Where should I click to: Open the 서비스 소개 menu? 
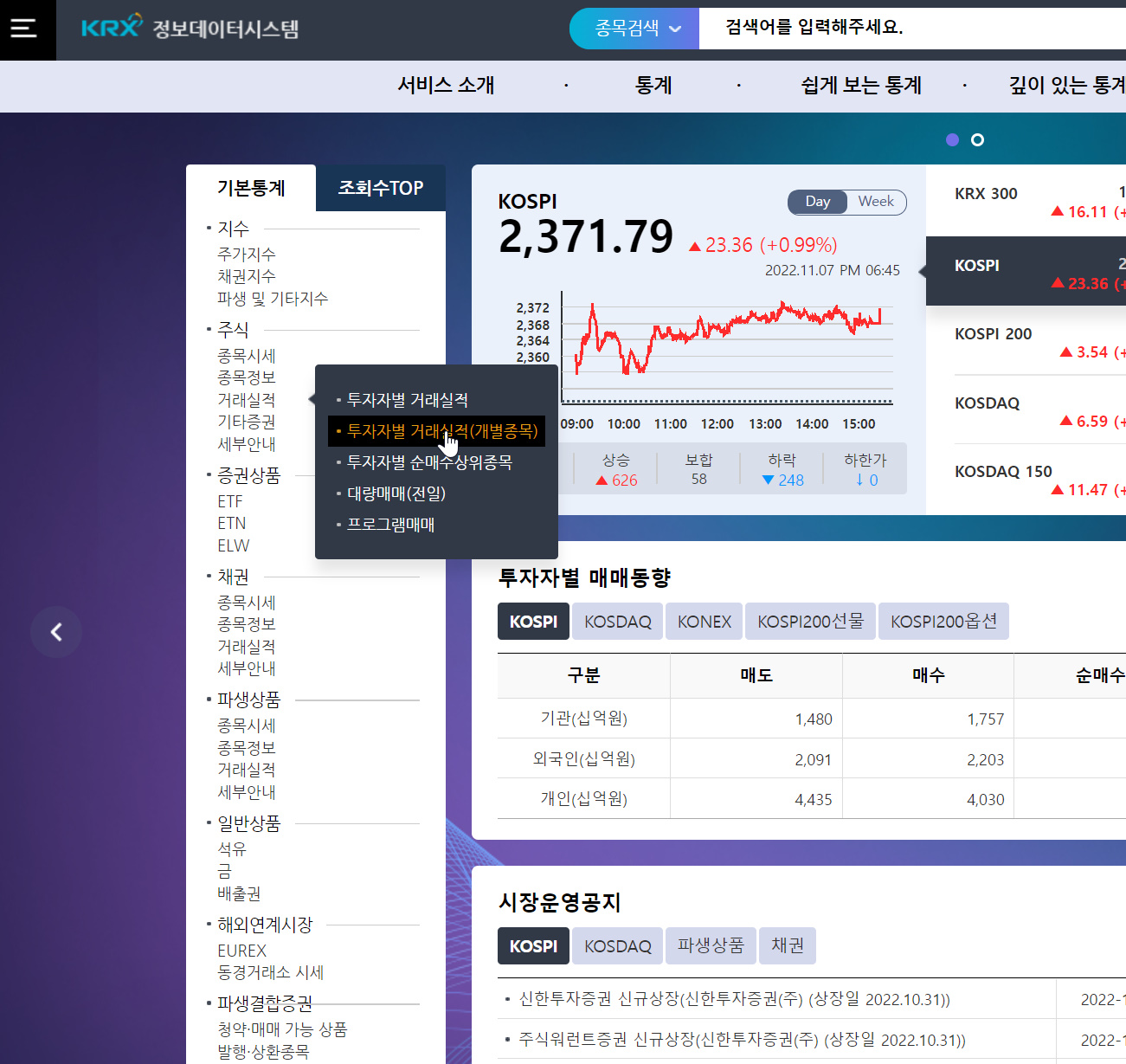click(x=446, y=86)
